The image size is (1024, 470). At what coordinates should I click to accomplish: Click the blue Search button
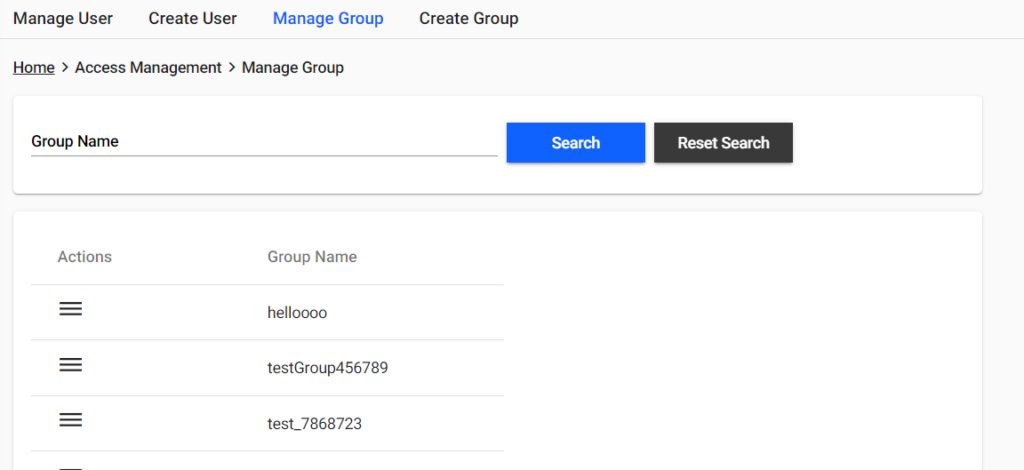[x=576, y=142]
